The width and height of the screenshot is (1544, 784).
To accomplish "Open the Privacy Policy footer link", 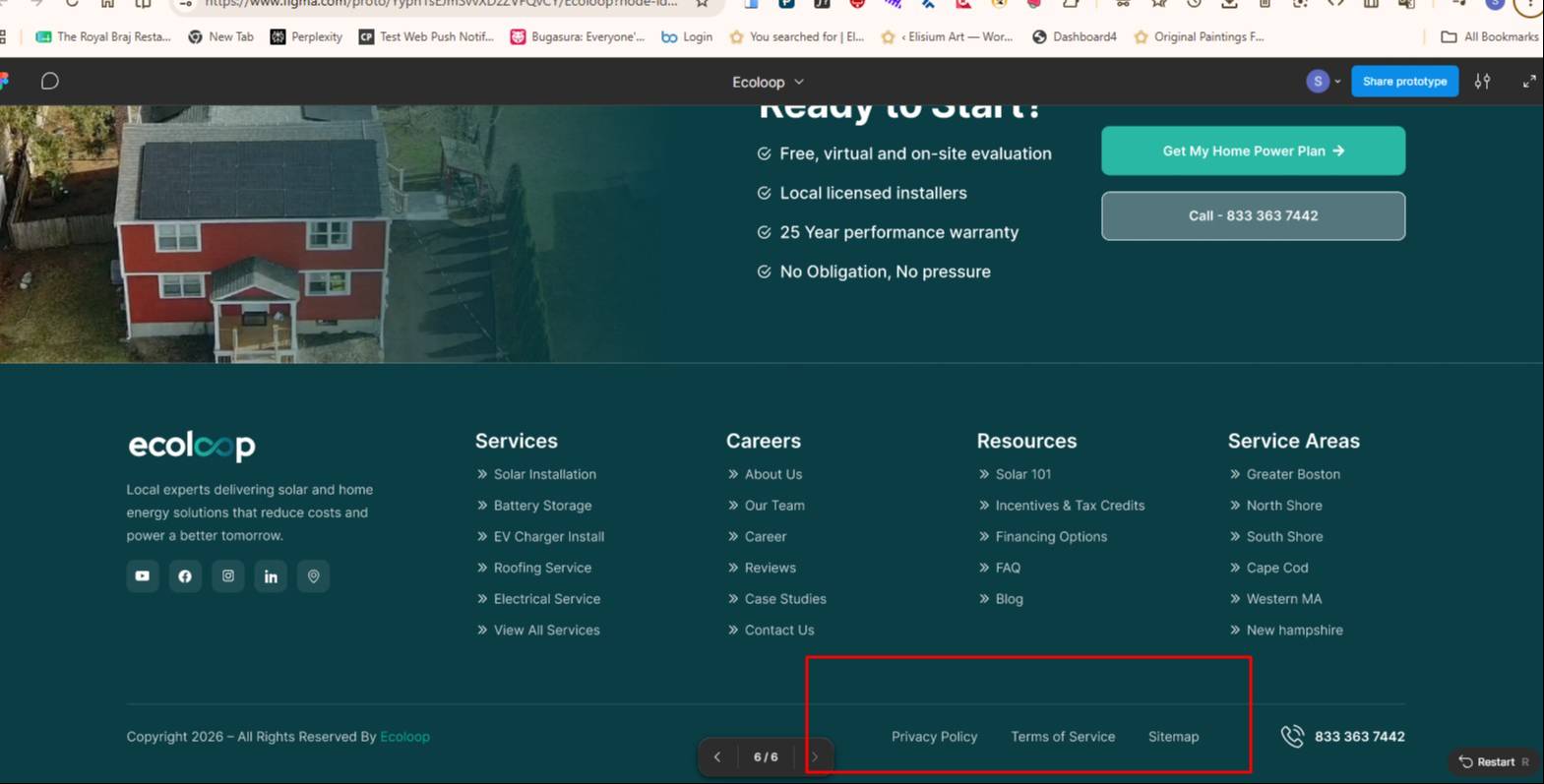I will click(x=934, y=737).
